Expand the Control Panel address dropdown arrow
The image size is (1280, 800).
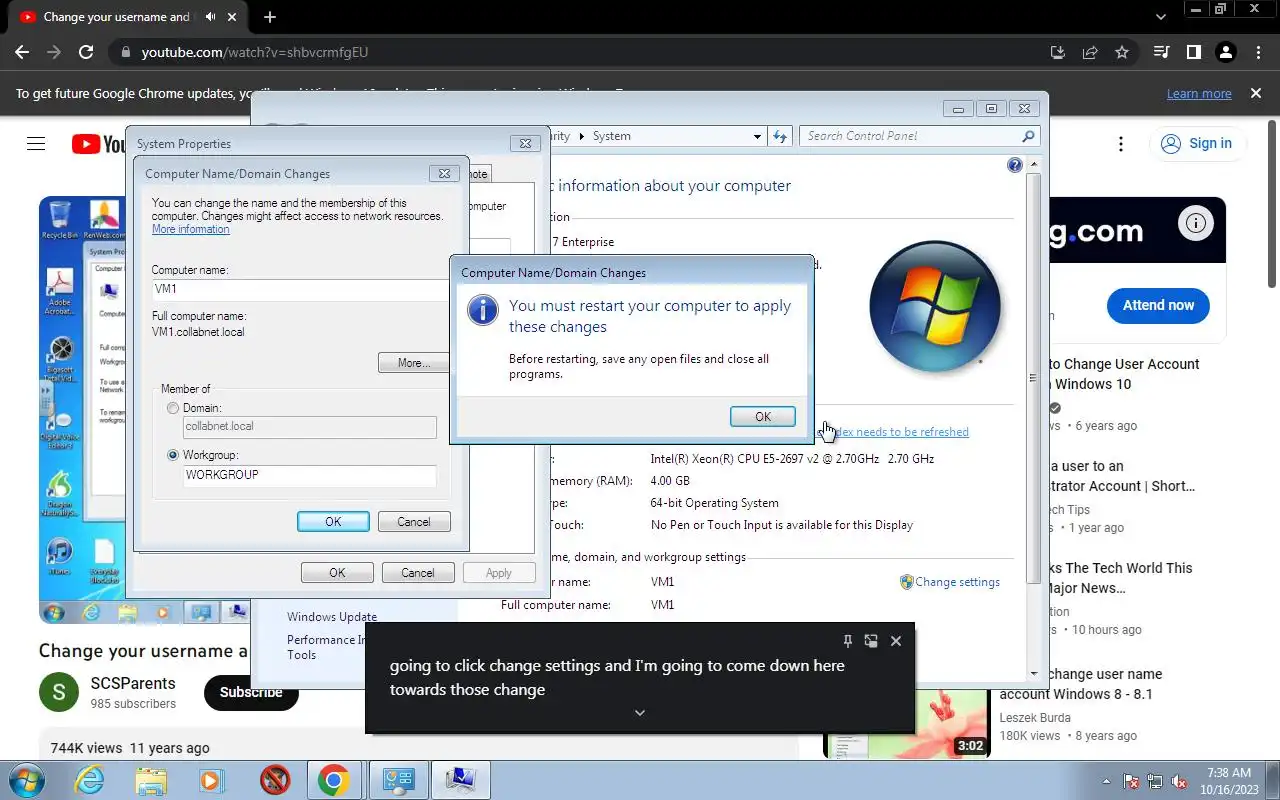pos(758,136)
